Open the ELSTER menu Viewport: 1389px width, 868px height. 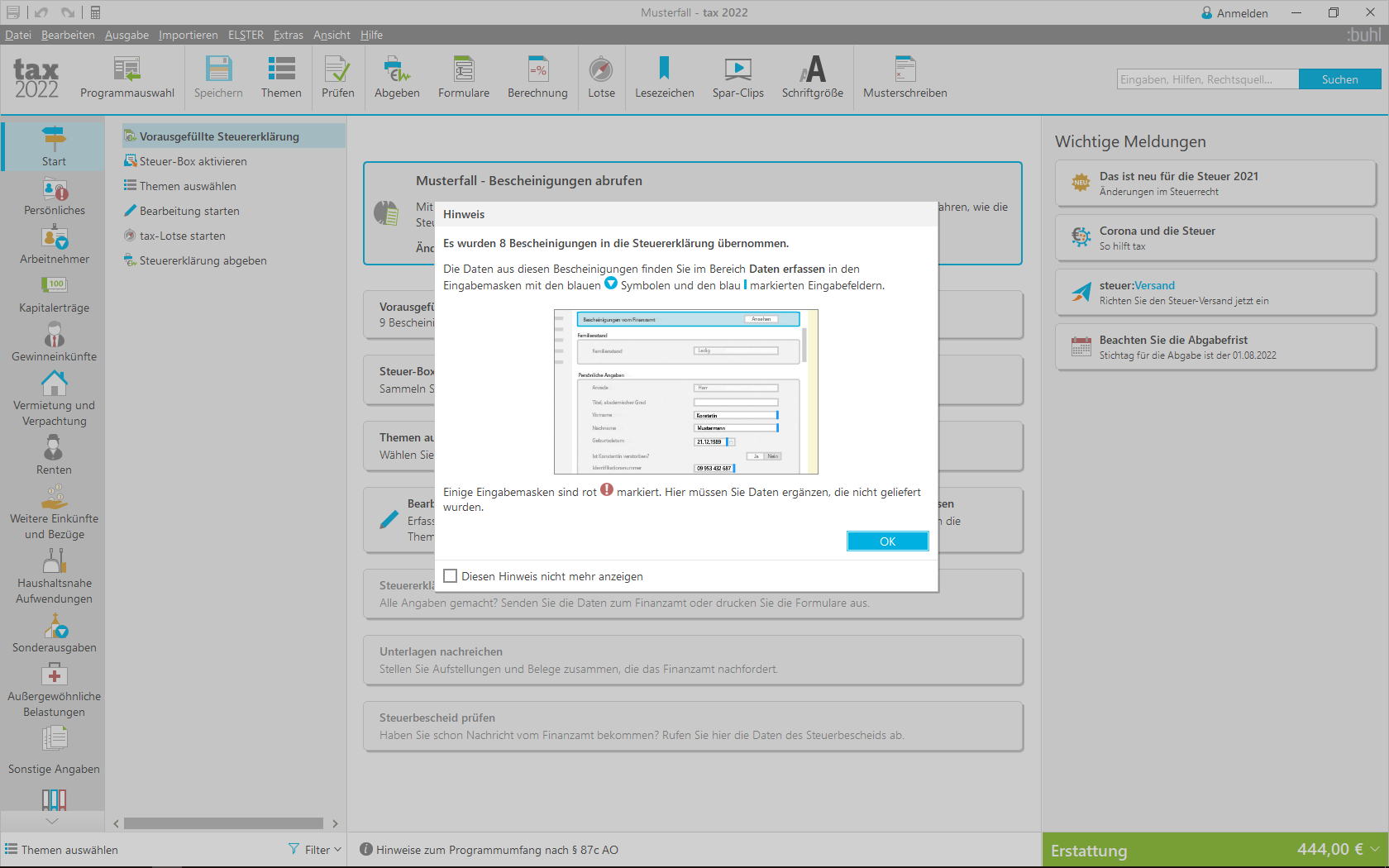[246, 35]
